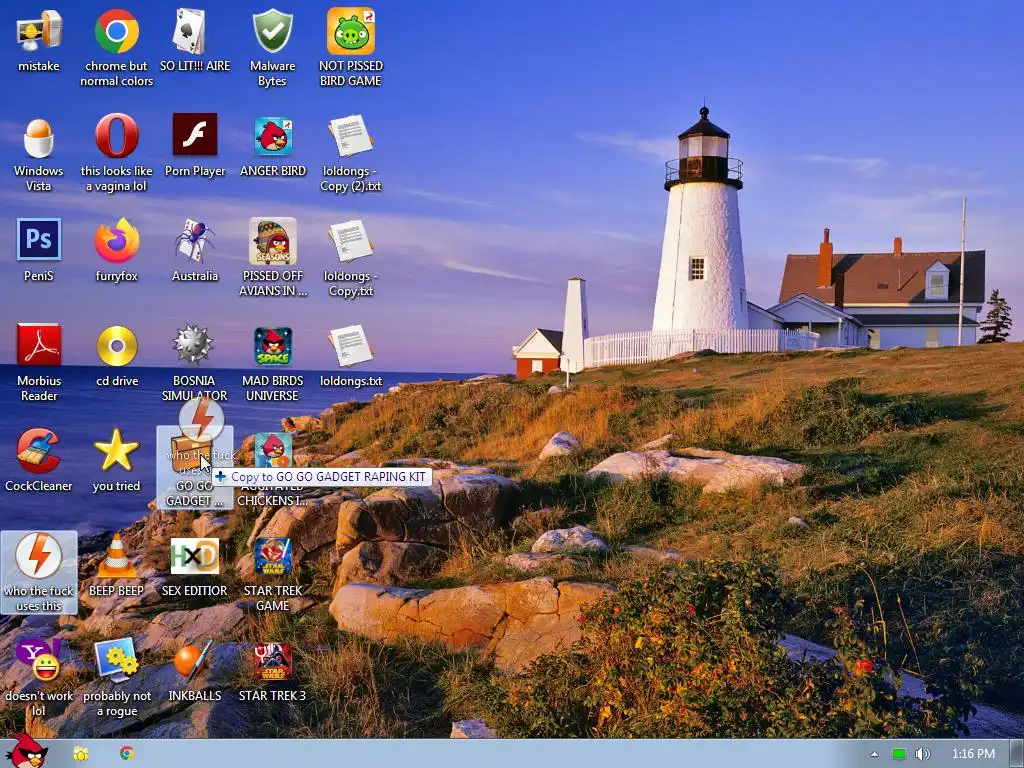Click the Show desktop strip at taskbar end

[x=1016, y=754]
